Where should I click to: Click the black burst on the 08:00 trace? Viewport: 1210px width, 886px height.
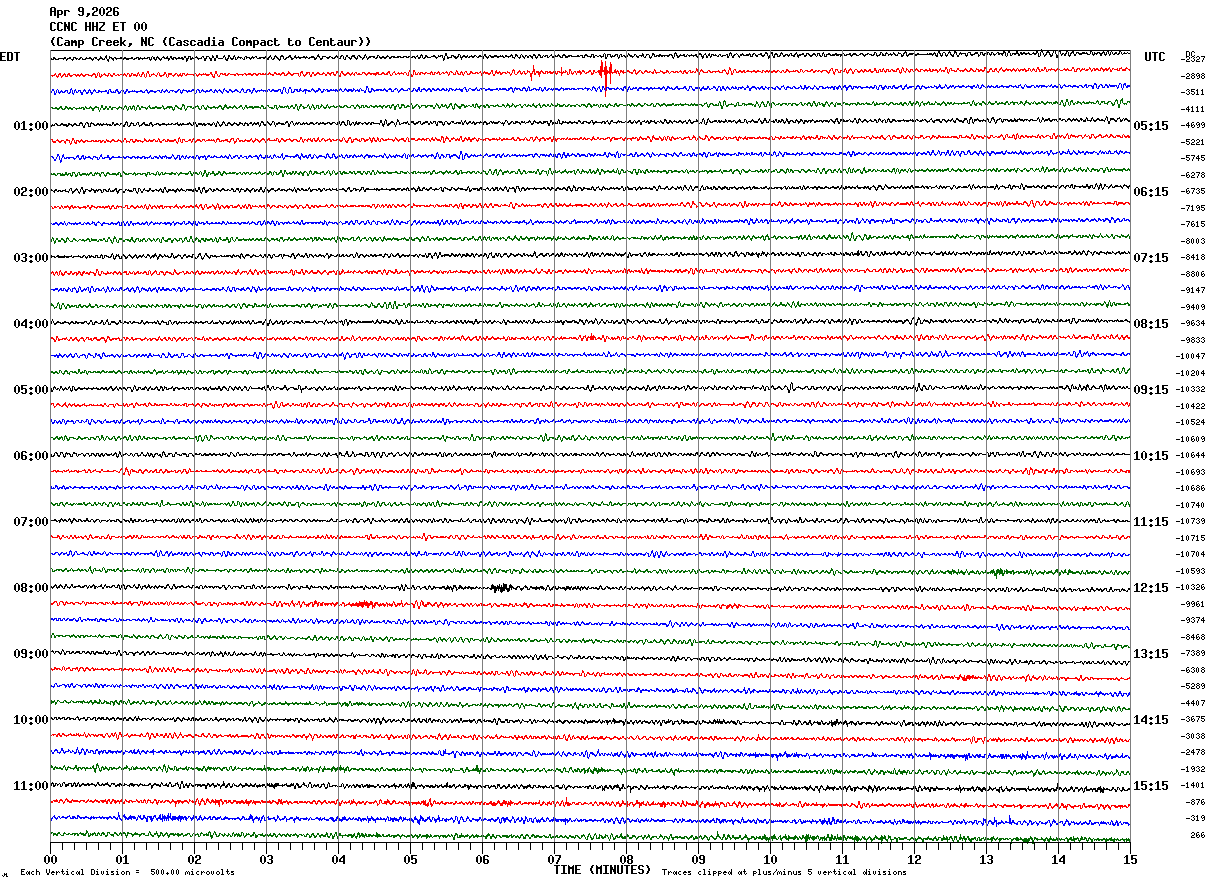tap(501, 588)
